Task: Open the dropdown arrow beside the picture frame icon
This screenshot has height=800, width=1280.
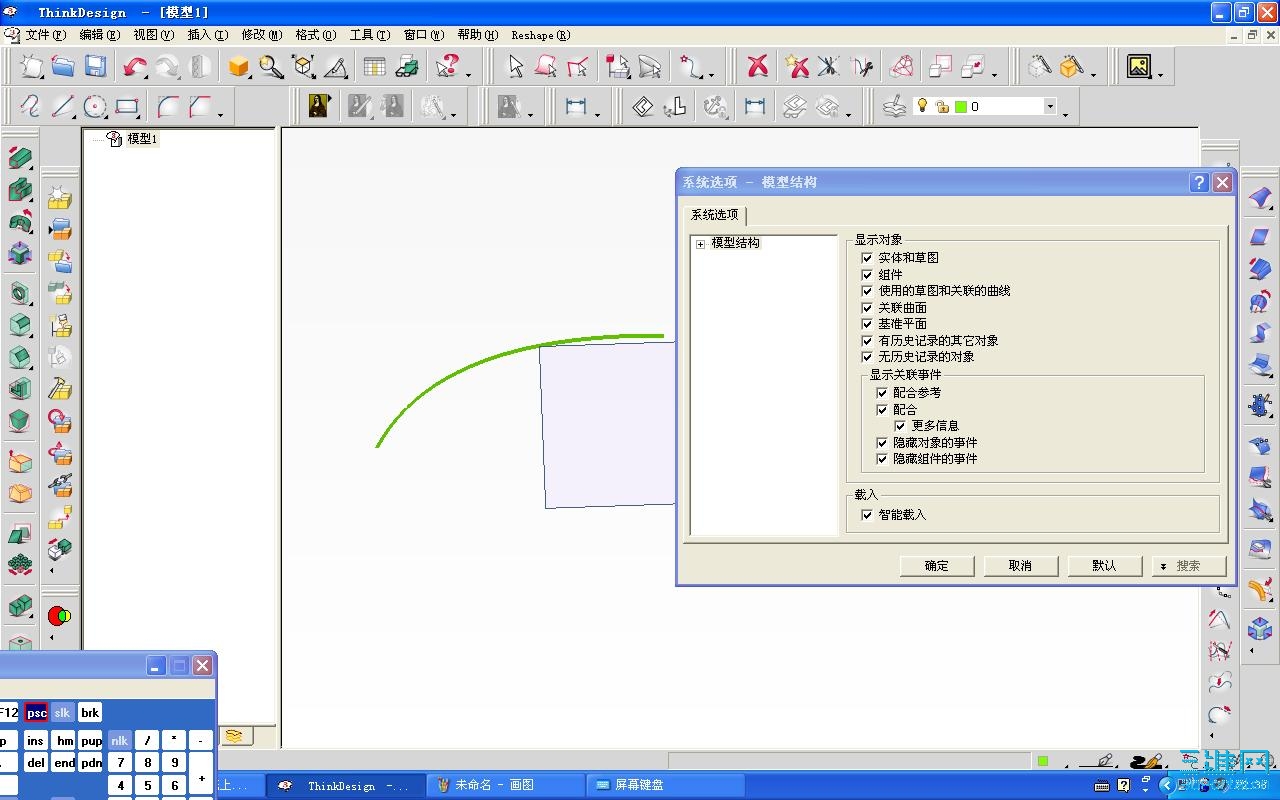Action: click(1160, 73)
